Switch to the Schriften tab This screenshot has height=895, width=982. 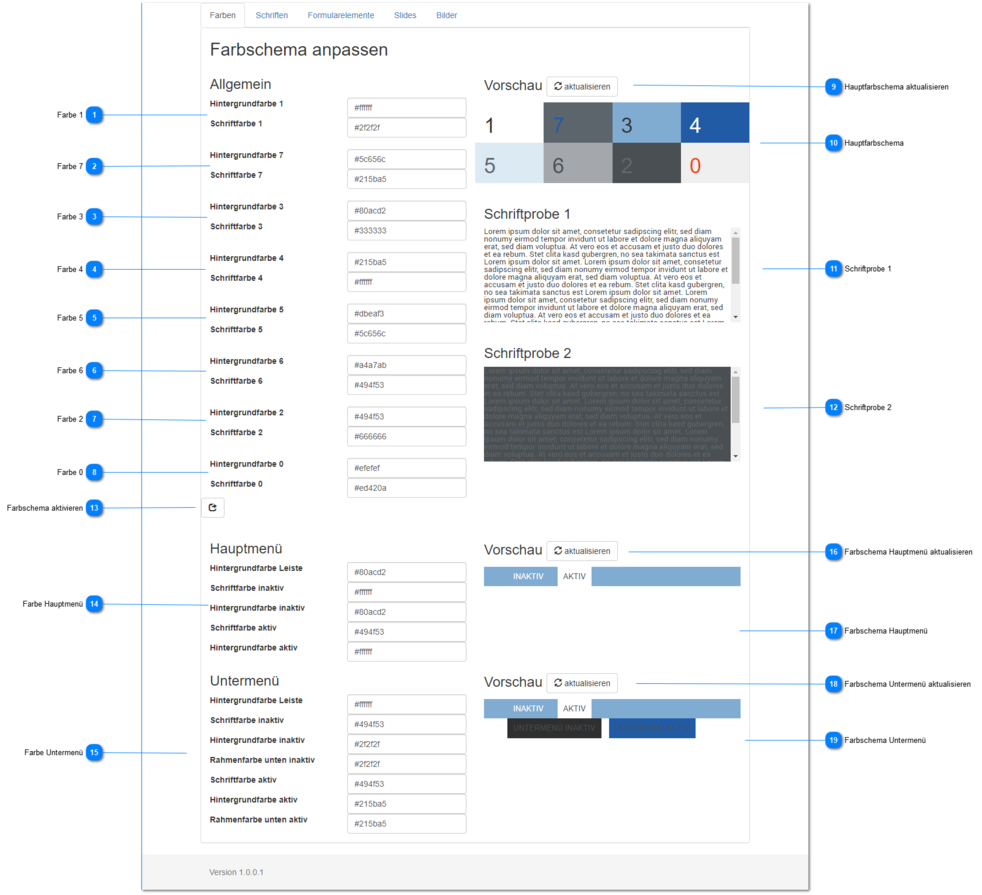click(271, 15)
